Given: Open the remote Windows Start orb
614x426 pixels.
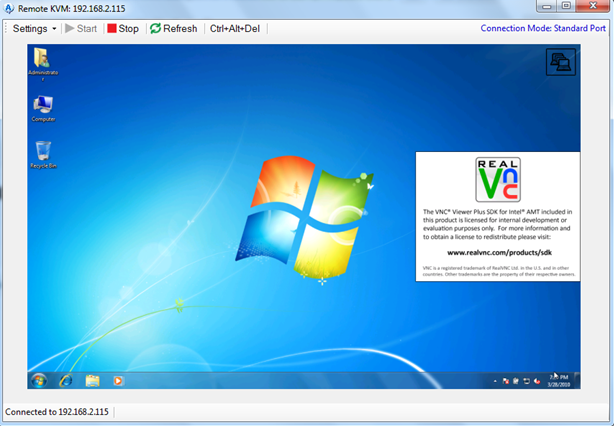Looking at the screenshot, I should [x=39, y=381].
